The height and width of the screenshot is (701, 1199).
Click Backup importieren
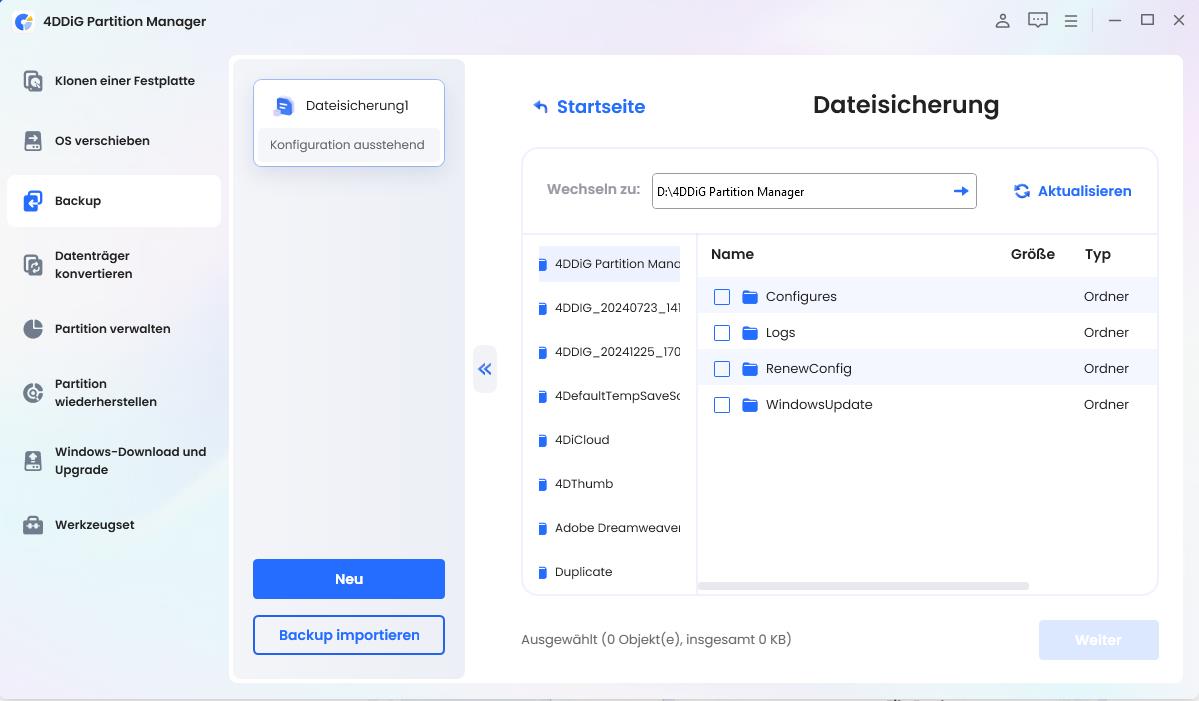(x=348, y=635)
